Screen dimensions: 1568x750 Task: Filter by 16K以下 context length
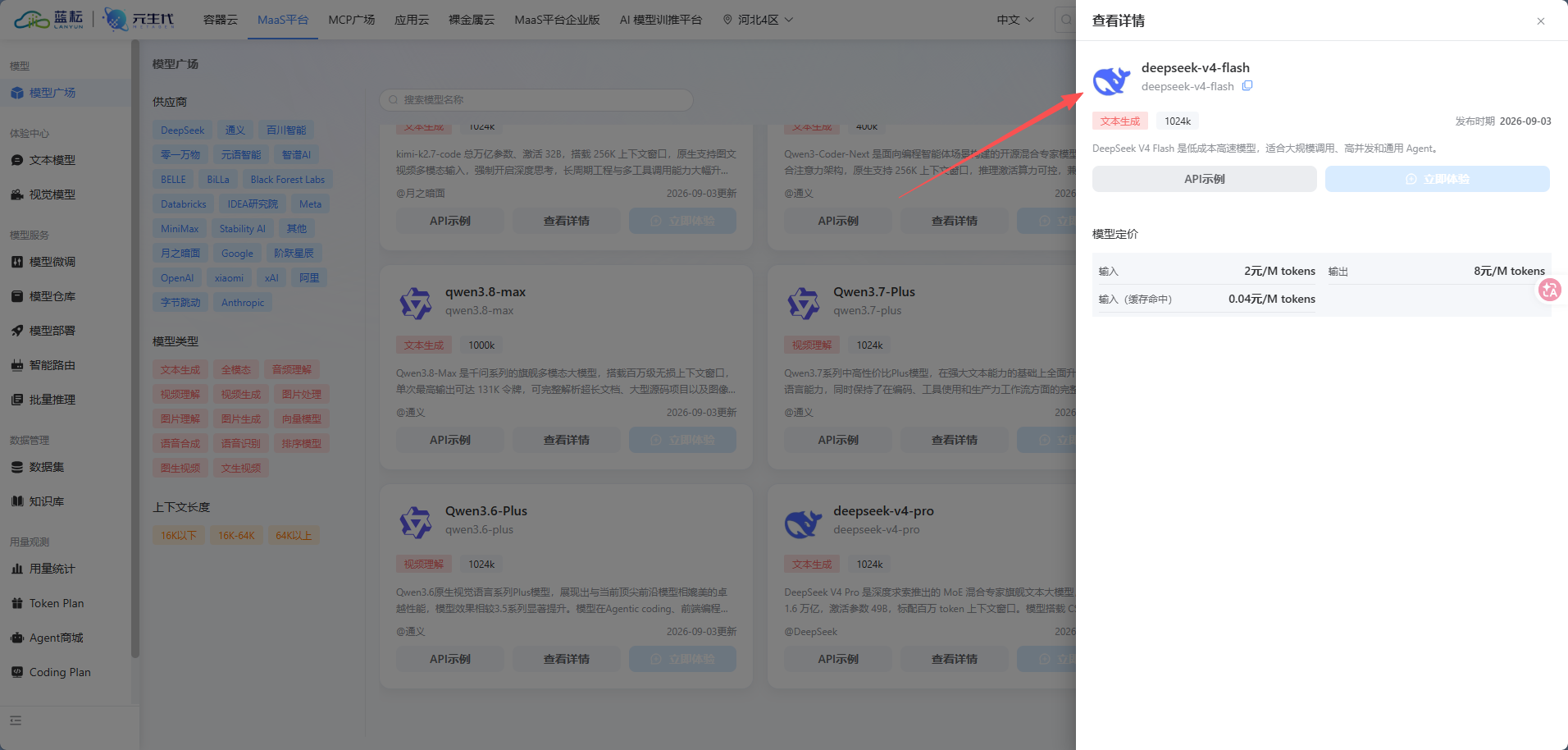pyautogui.click(x=178, y=536)
